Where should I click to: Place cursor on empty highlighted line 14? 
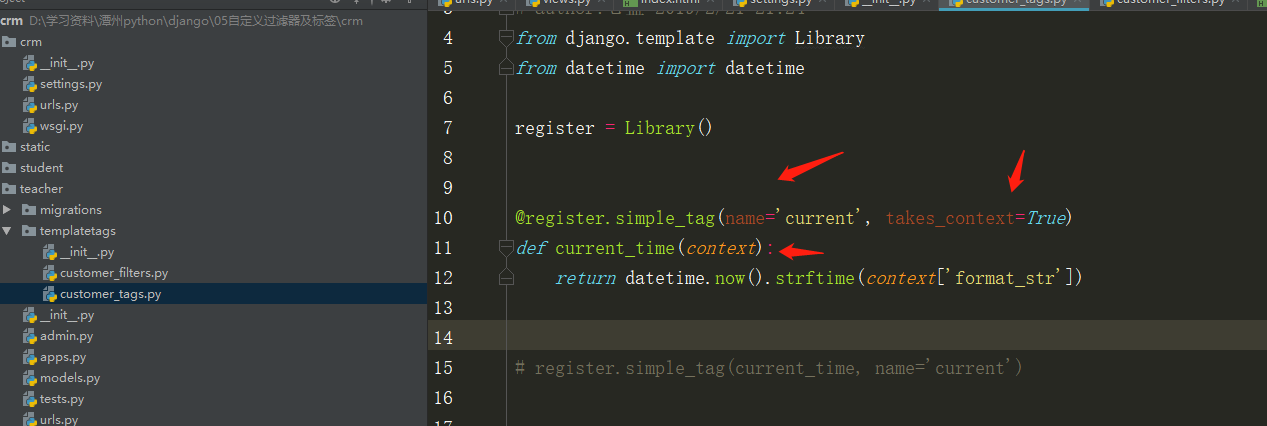tap(847, 335)
